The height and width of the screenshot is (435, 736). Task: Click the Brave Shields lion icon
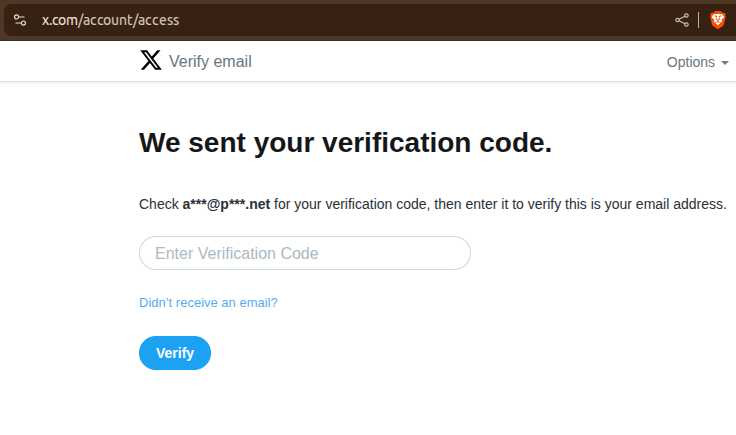(x=717, y=20)
